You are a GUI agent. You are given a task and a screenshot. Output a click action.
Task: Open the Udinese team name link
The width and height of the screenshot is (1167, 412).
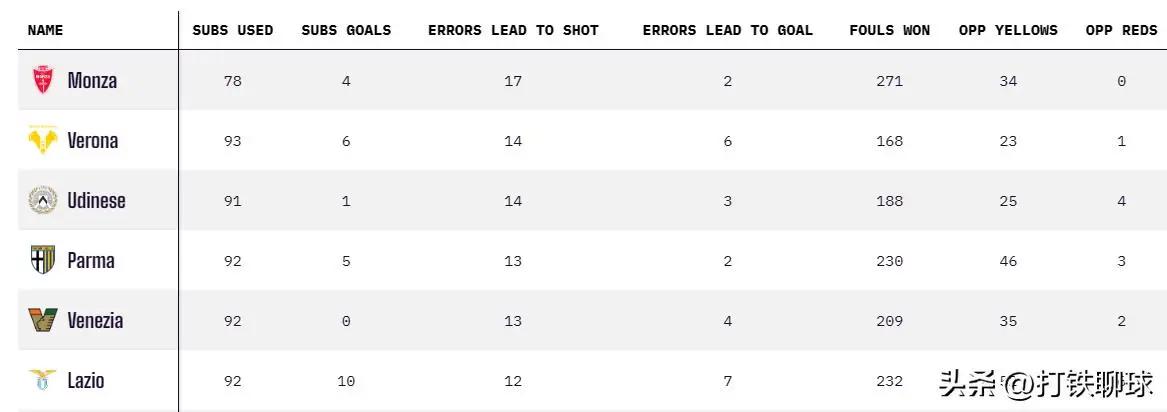coord(96,200)
